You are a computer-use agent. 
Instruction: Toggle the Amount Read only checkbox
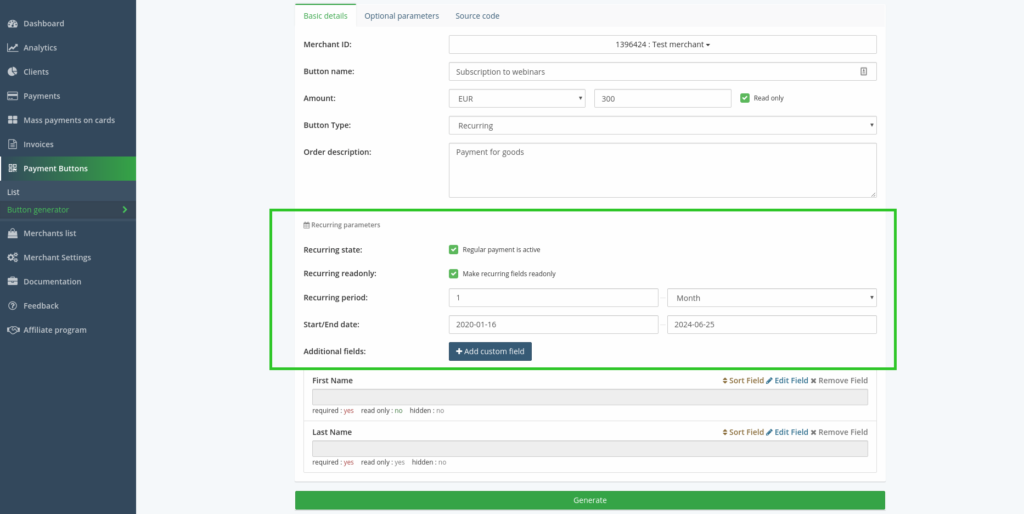point(744,98)
